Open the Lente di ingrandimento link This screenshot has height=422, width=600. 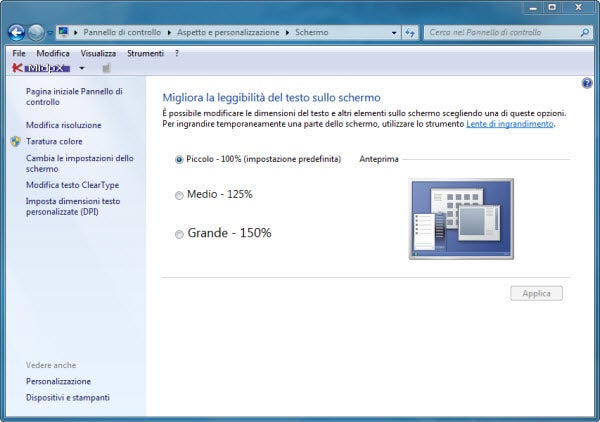coord(510,124)
